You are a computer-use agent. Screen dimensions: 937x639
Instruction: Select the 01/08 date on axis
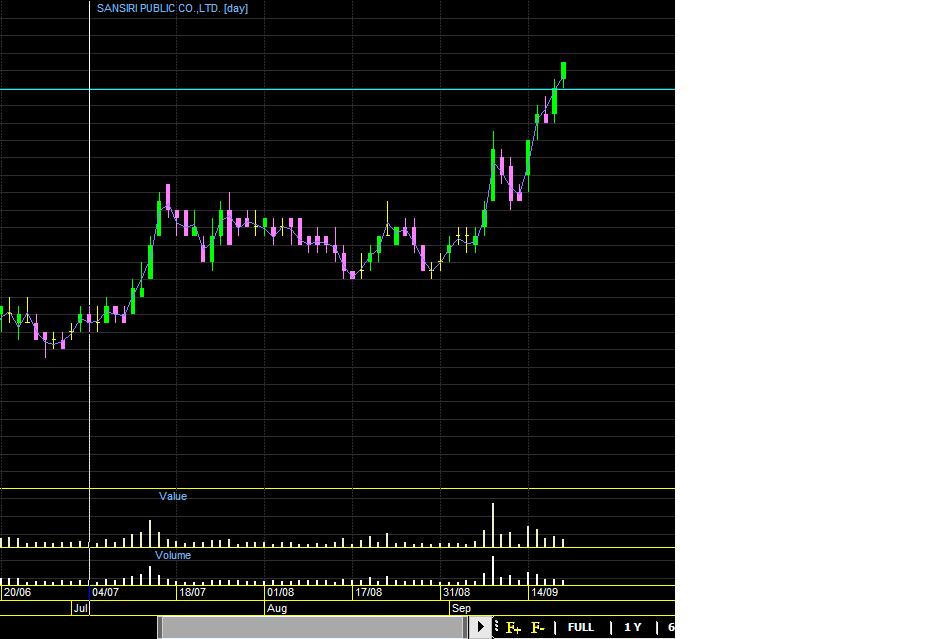tap(281, 592)
